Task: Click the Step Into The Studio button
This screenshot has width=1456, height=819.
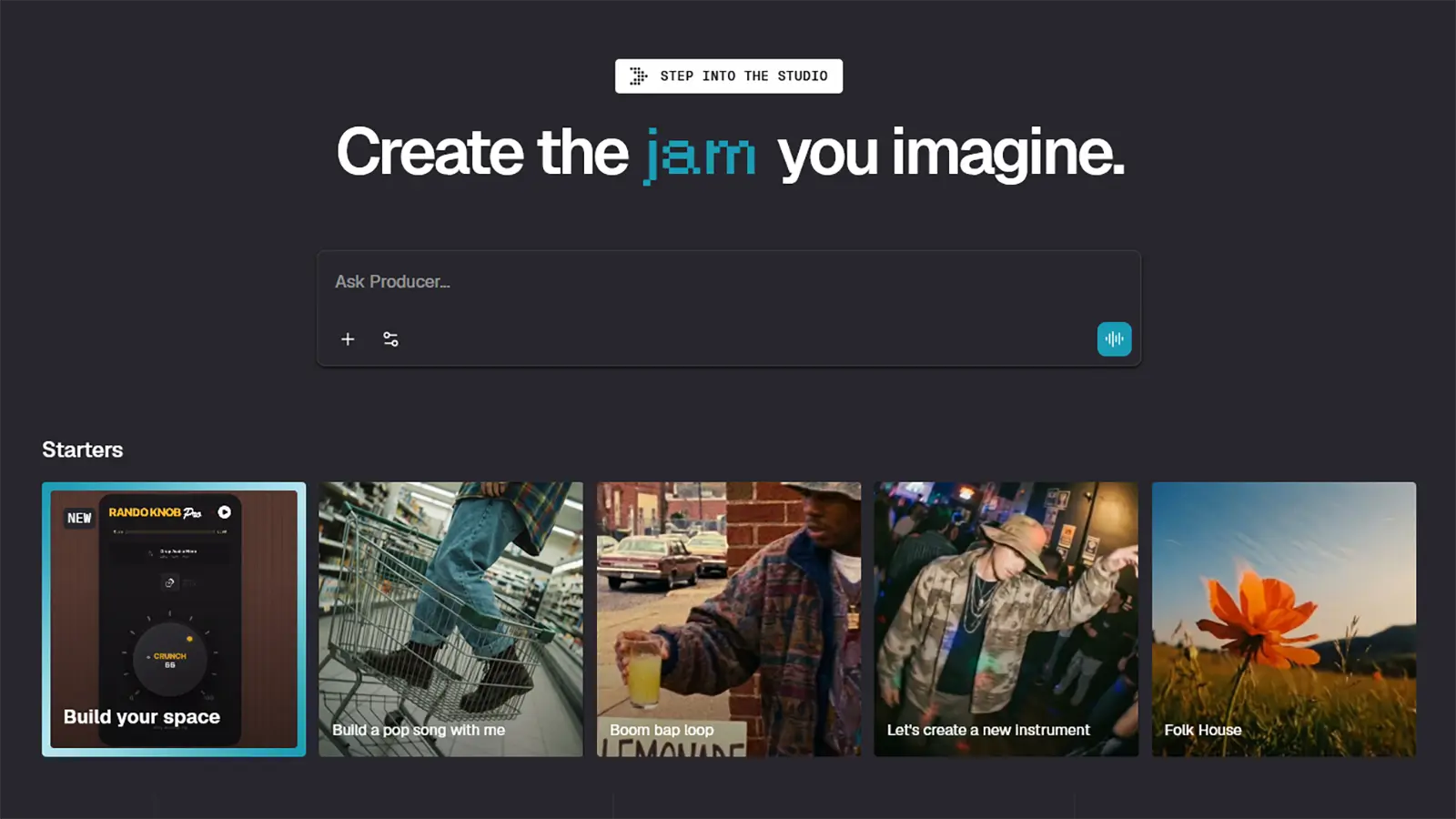Action: tap(729, 76)
